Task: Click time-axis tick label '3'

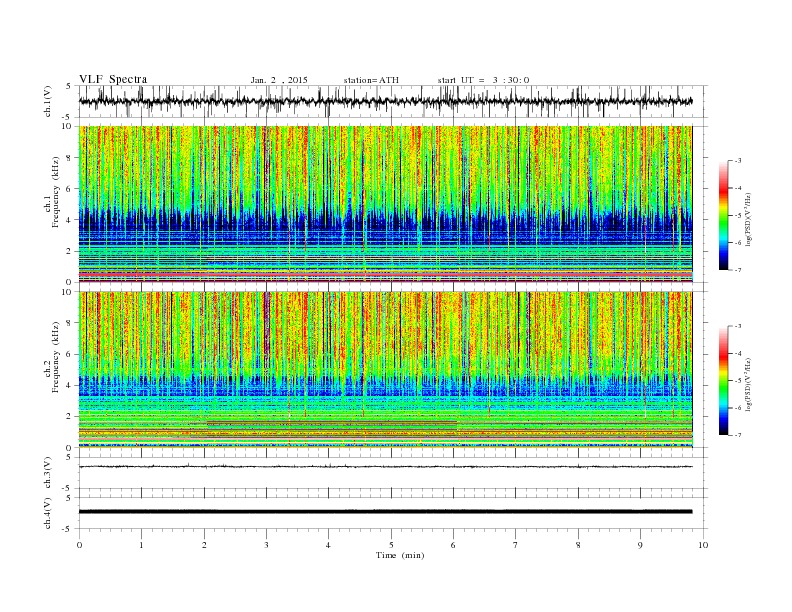Action: point(266,545)
